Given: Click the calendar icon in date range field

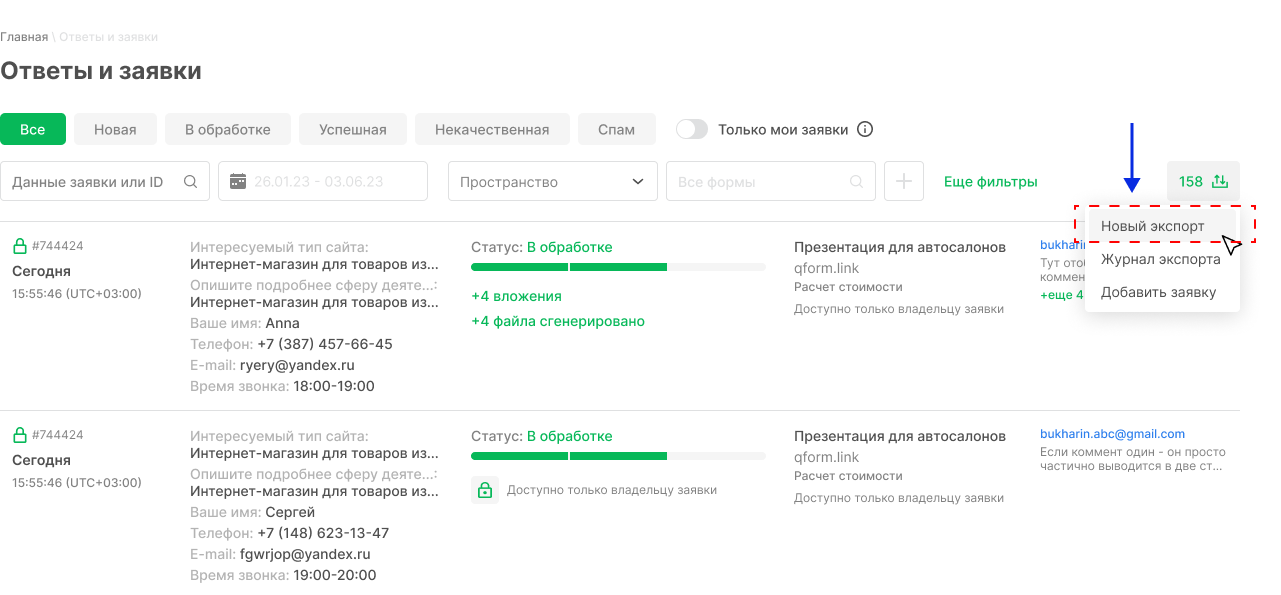Looking at the screenshot, I should pos(238,182).
